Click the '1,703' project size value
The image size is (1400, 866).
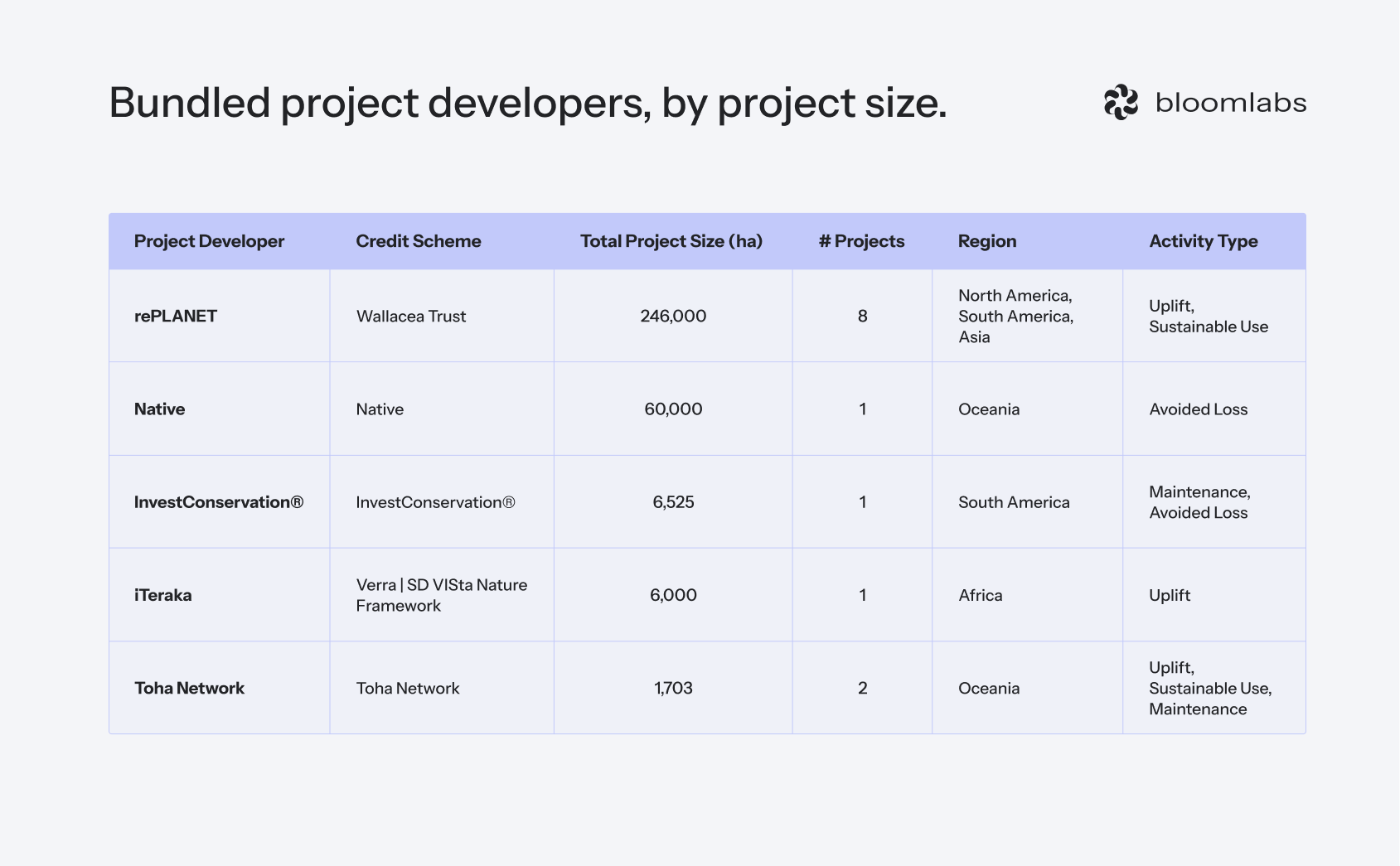tap(673, 688)
